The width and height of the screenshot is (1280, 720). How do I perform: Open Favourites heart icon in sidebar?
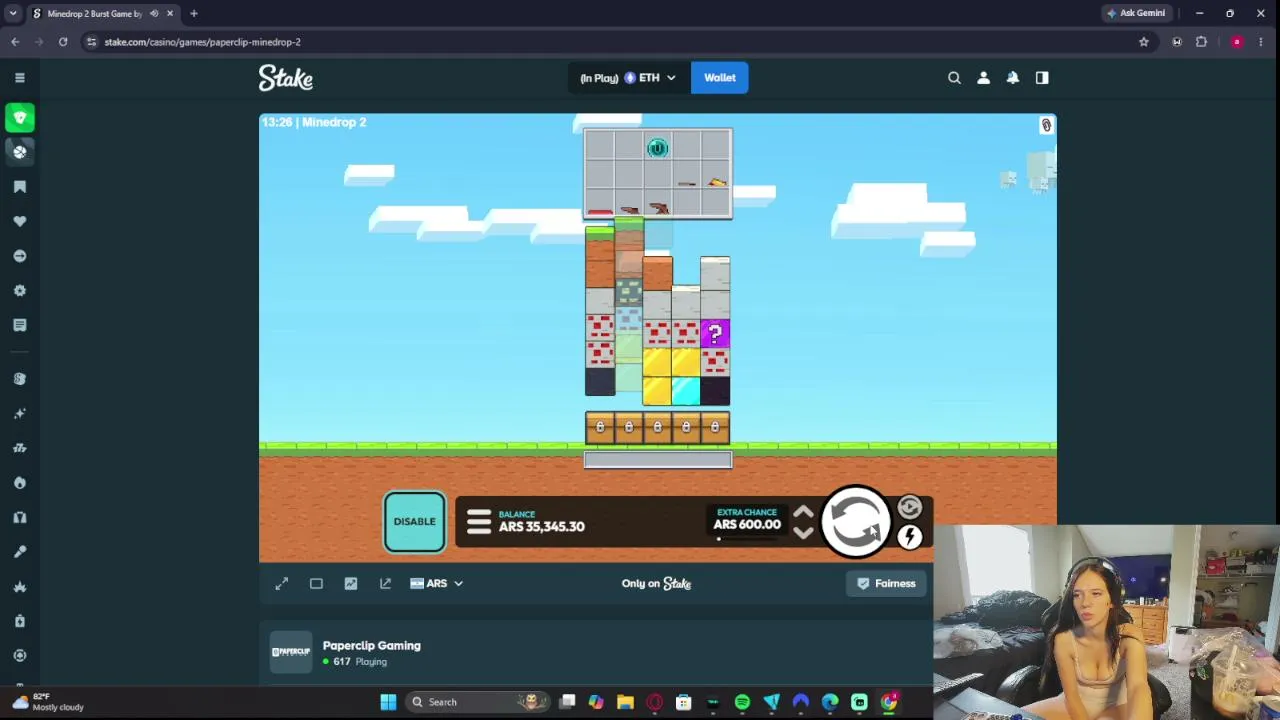point(20,221)
